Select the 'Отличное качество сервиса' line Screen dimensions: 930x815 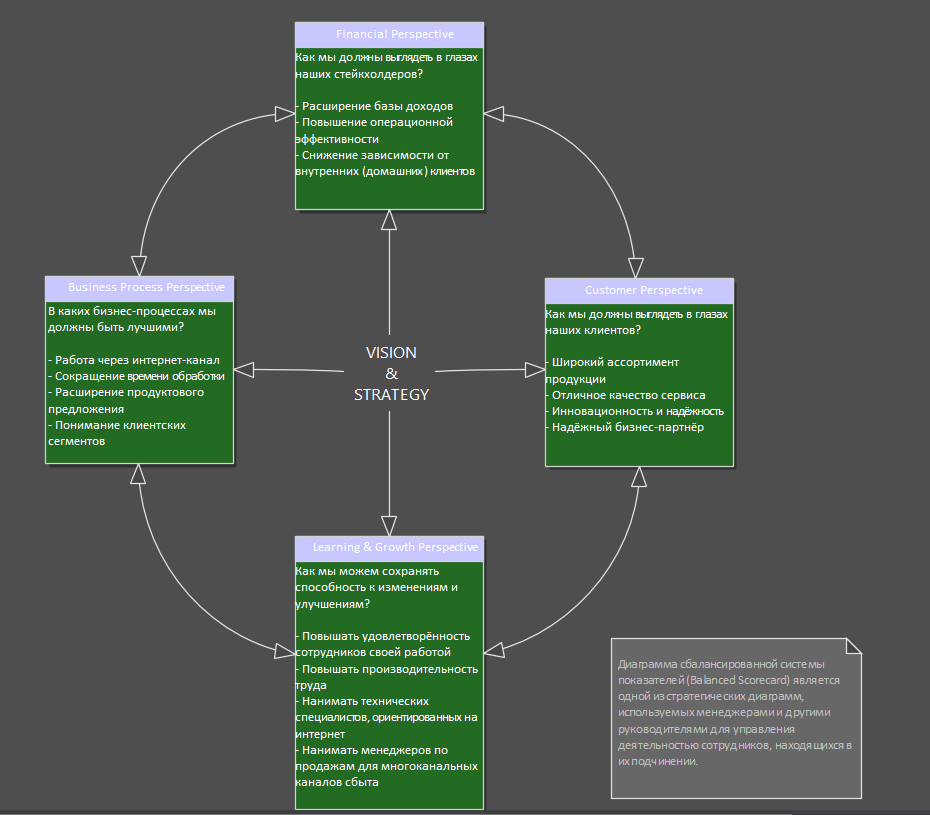point(628,395)
